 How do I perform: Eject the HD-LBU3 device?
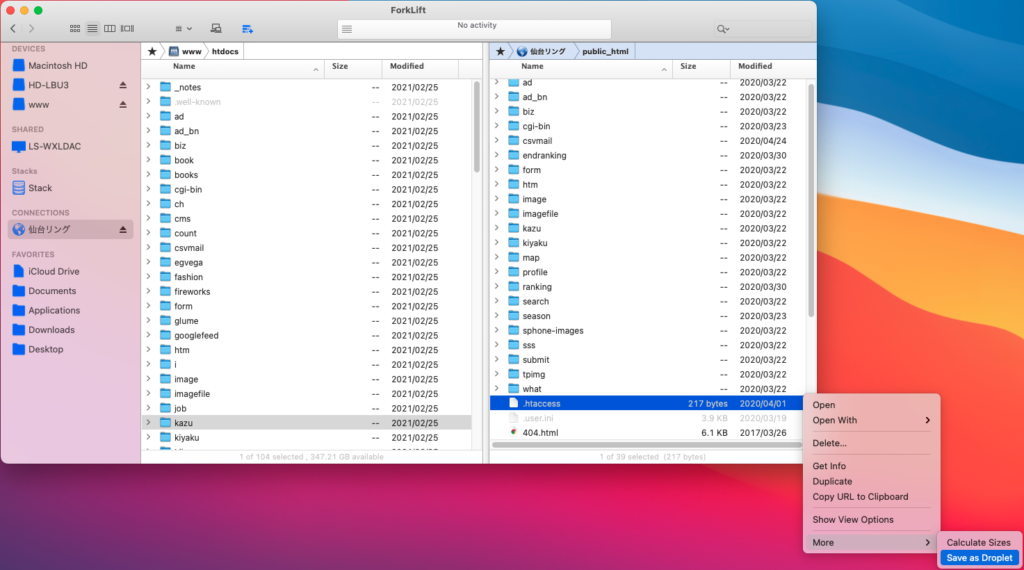click(123, 85)
